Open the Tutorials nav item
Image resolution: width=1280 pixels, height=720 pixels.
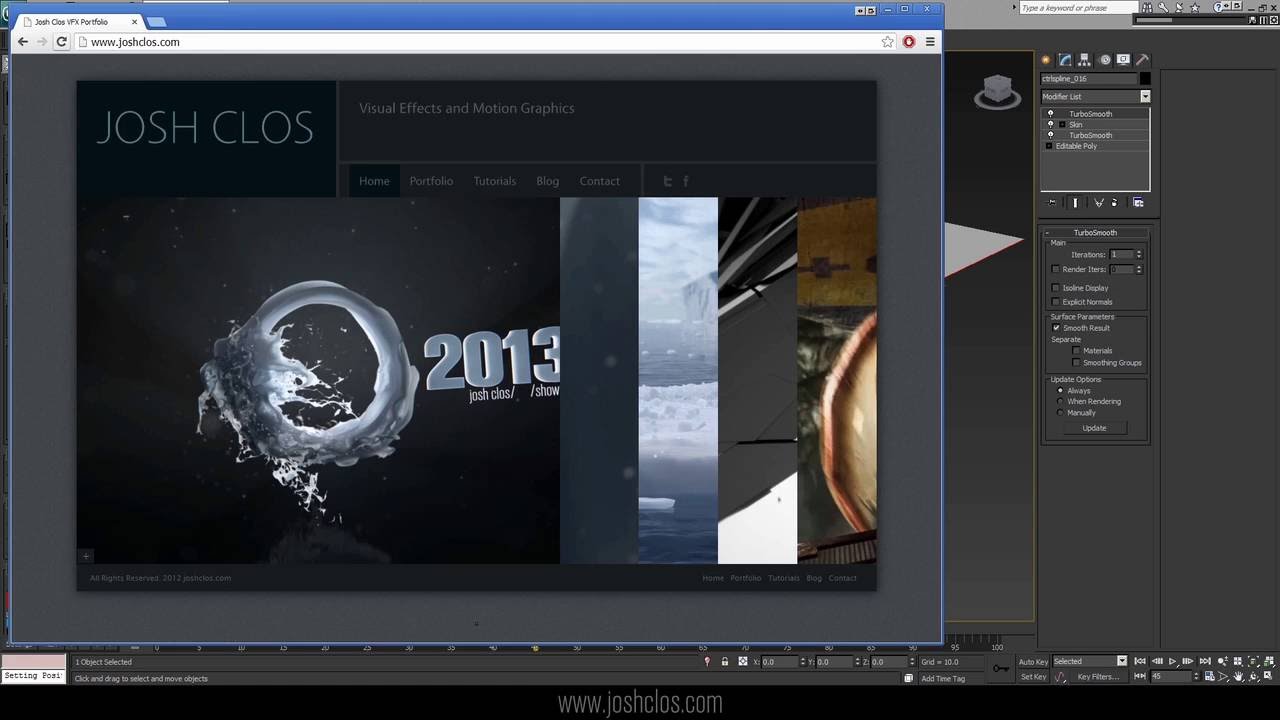[x=495, y=181]
